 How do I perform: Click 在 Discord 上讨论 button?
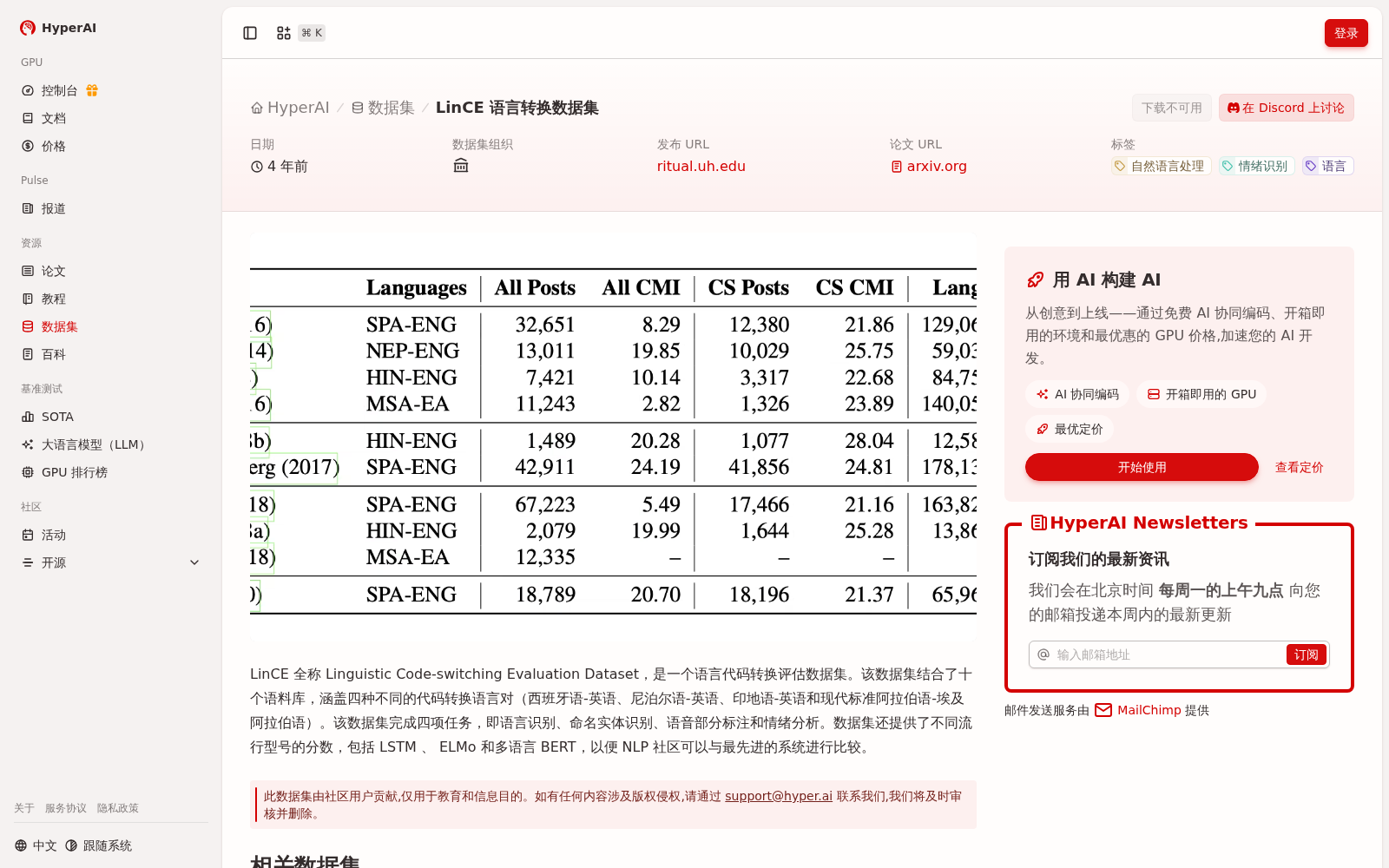[x=1286, y=108]
